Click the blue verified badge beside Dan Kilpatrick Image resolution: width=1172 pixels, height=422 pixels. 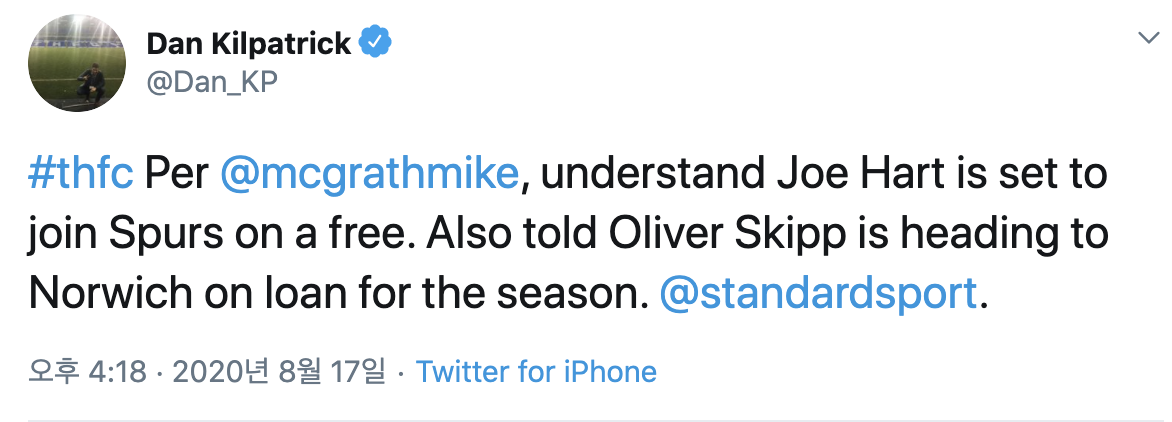click(x=376, y=43)
